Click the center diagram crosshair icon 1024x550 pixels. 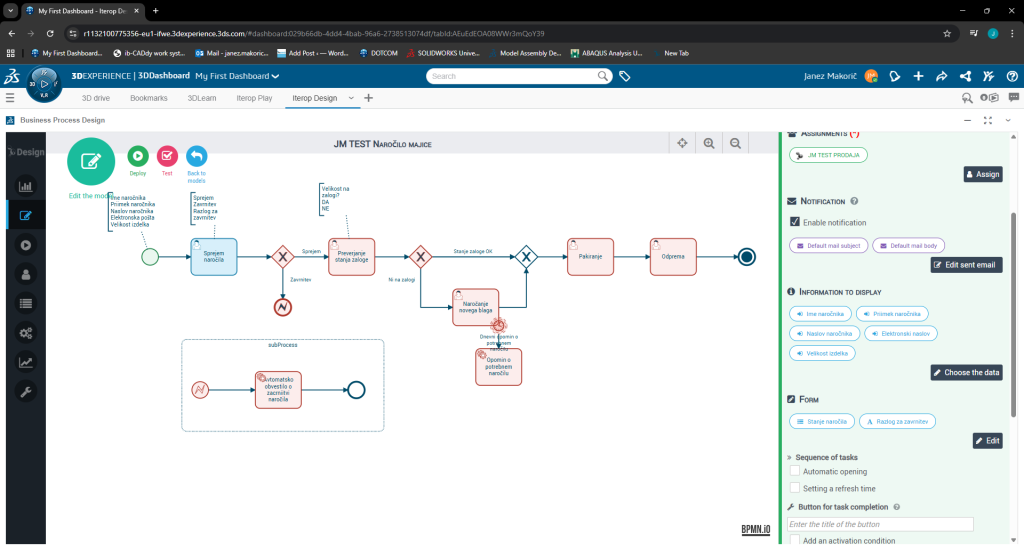pos(682,144)
